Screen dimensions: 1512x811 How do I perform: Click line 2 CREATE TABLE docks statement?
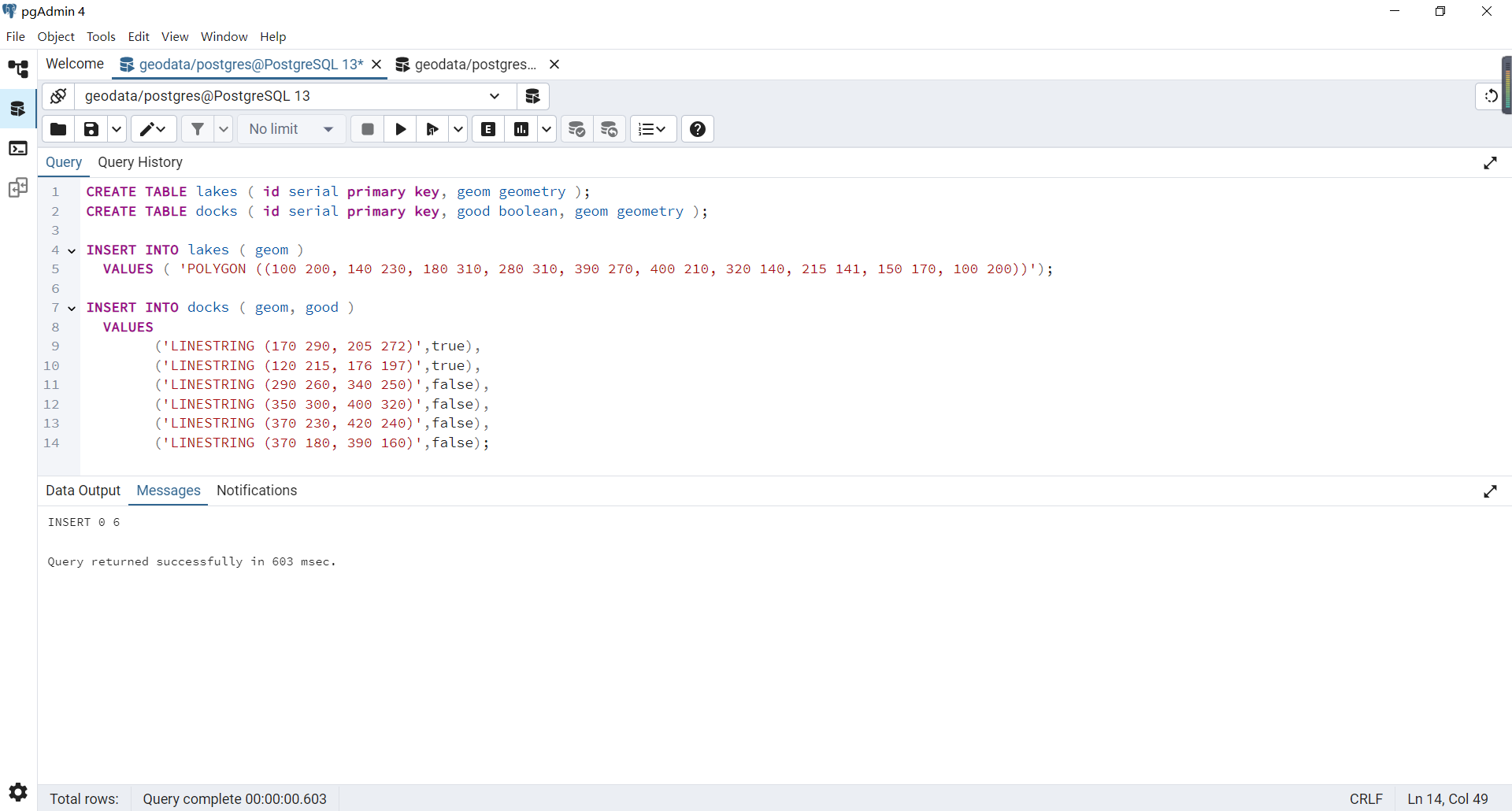coord(397,212)
